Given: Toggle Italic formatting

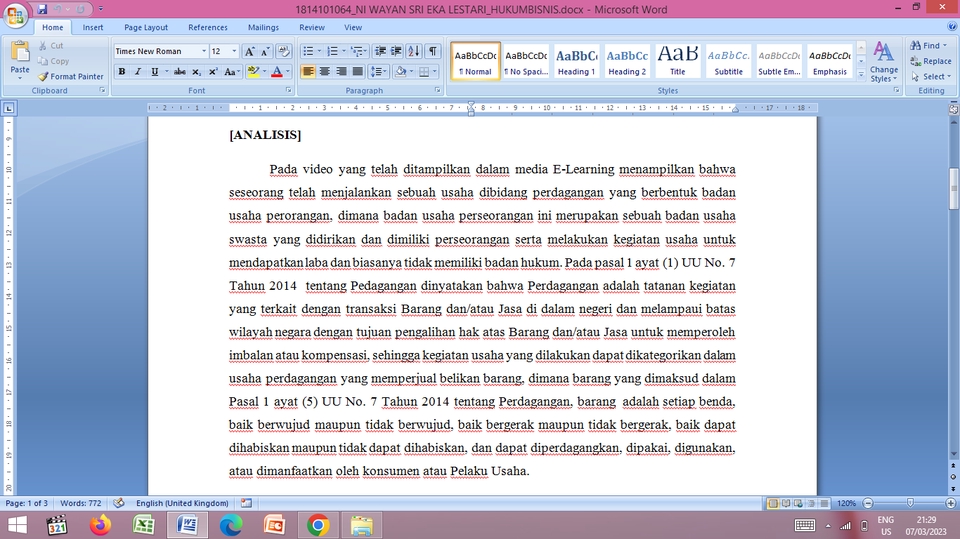Looking at the screenshot, I should [138, 72].
